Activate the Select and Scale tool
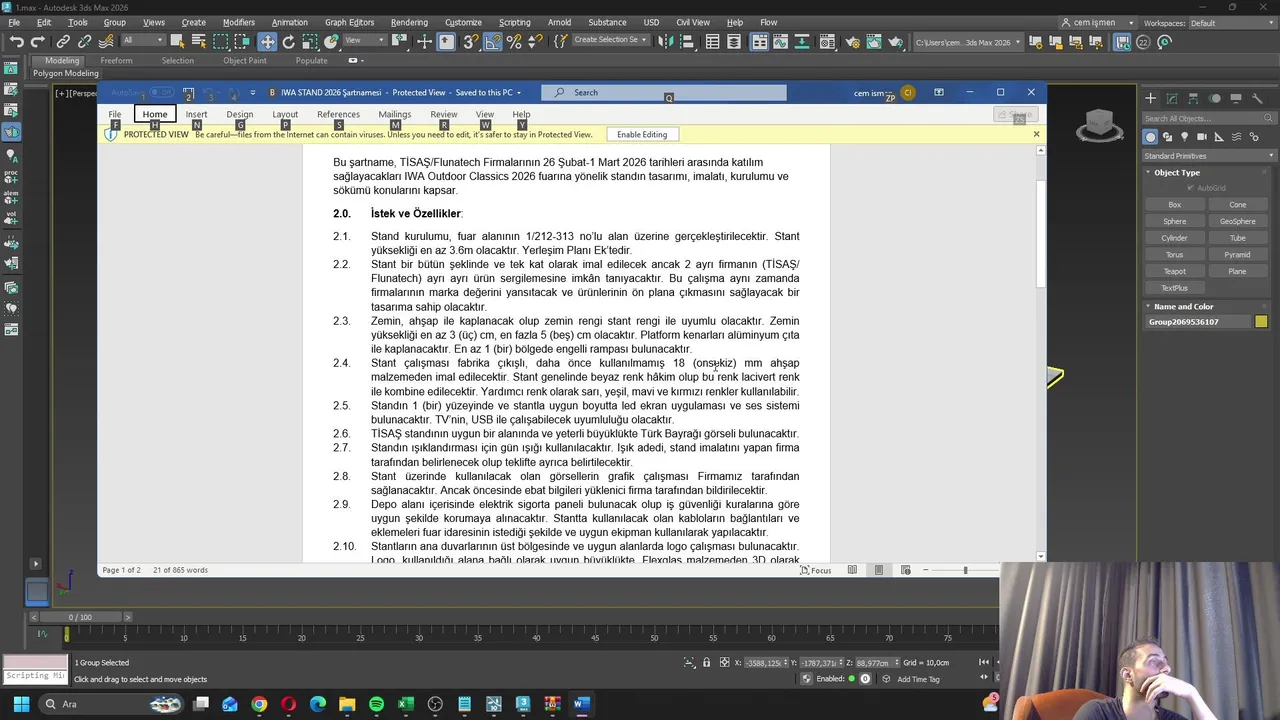Screen dimensions: 1280x720 click(311, 42)
